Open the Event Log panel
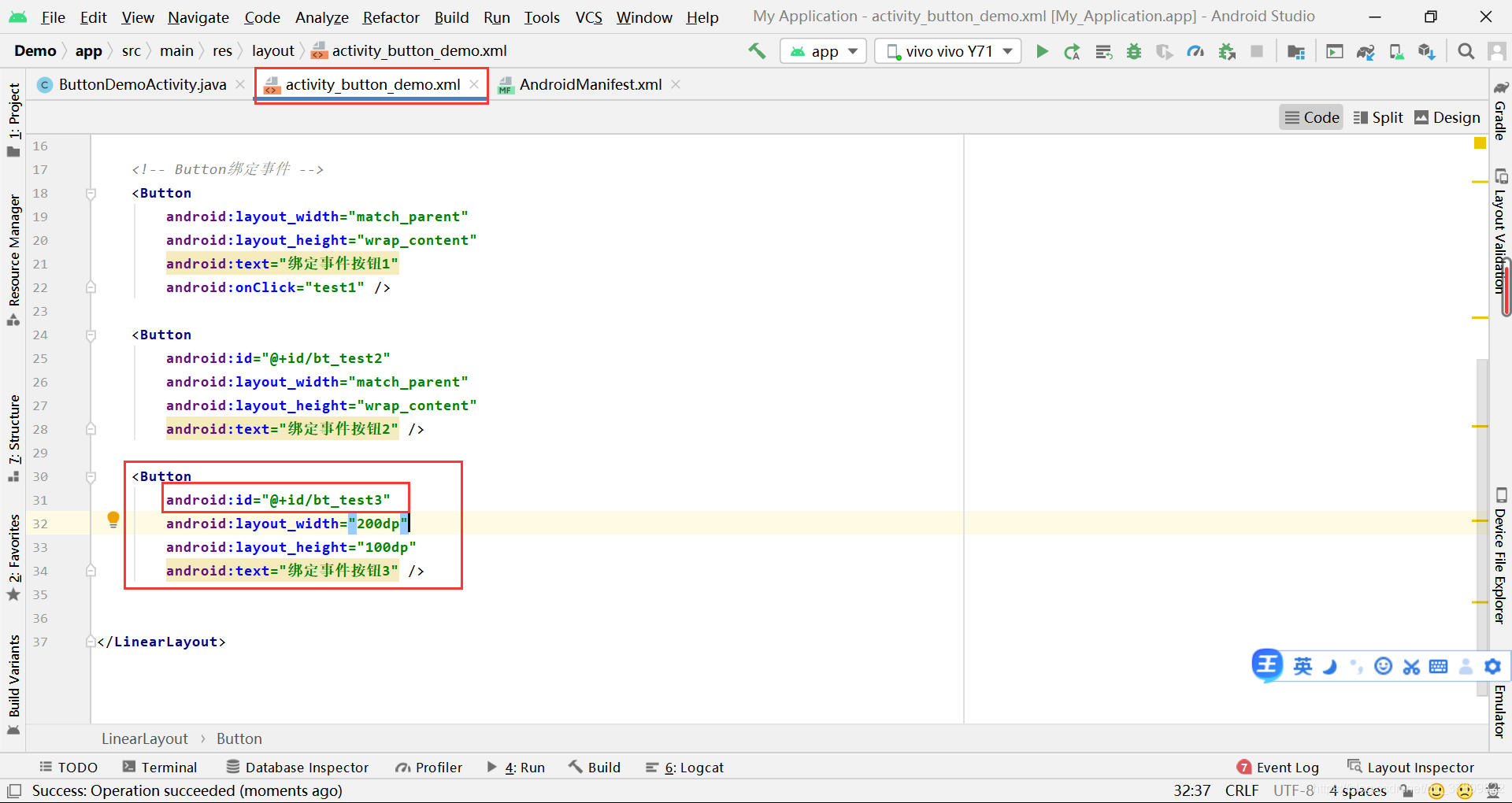 (1278, 768)
